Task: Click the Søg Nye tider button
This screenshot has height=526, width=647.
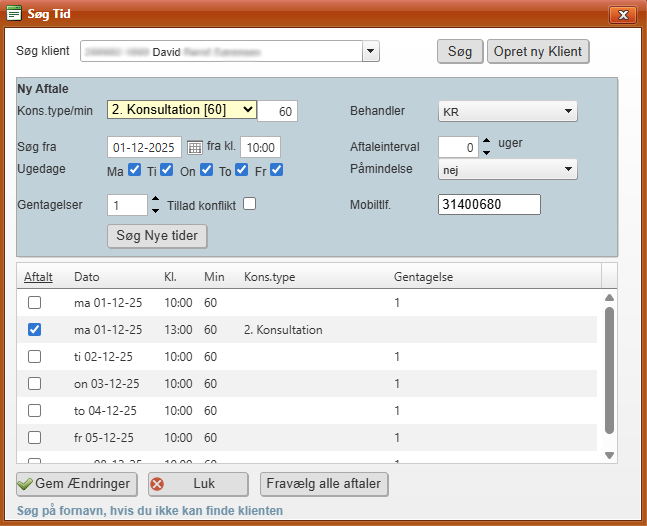Action: (x=157, y=236)
